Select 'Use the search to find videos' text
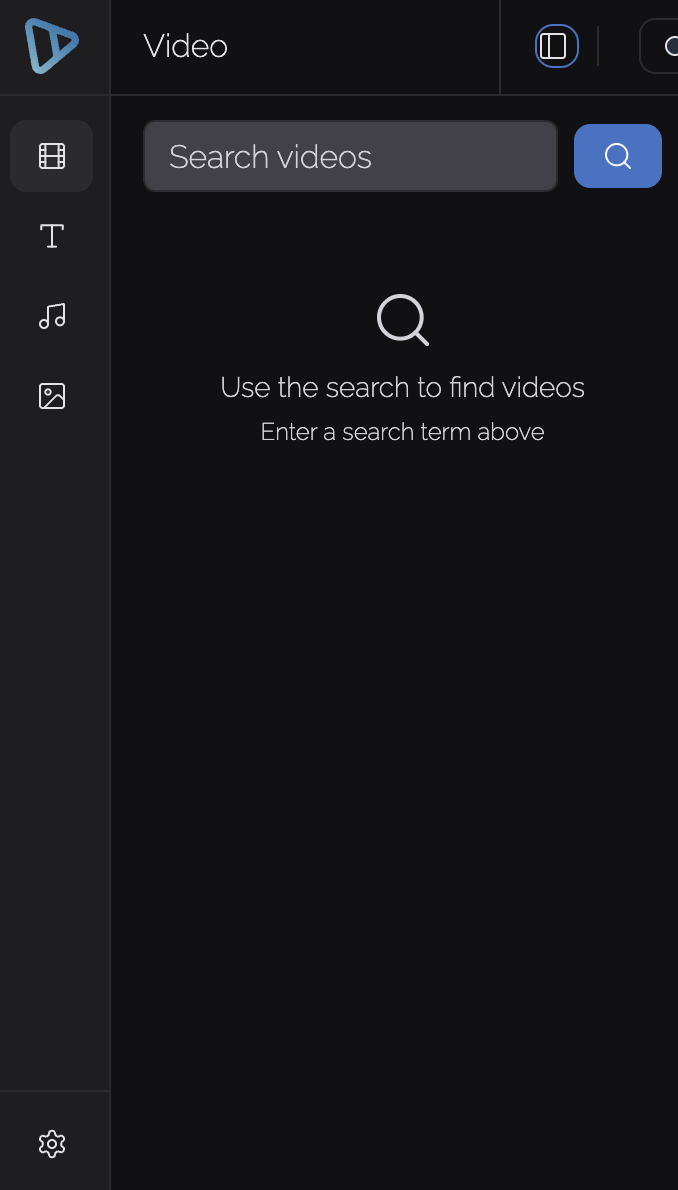 point(402,388)
